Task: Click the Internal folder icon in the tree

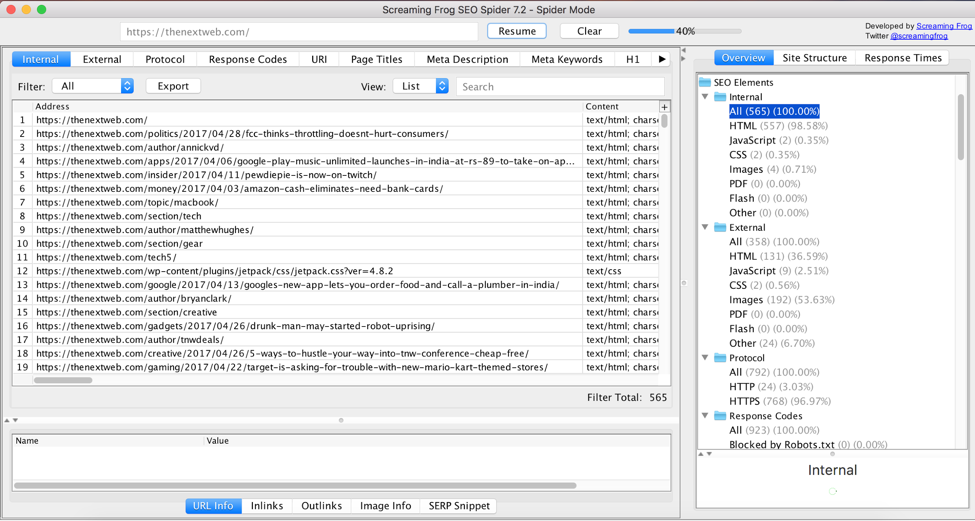Action: (x=720, y=97)
